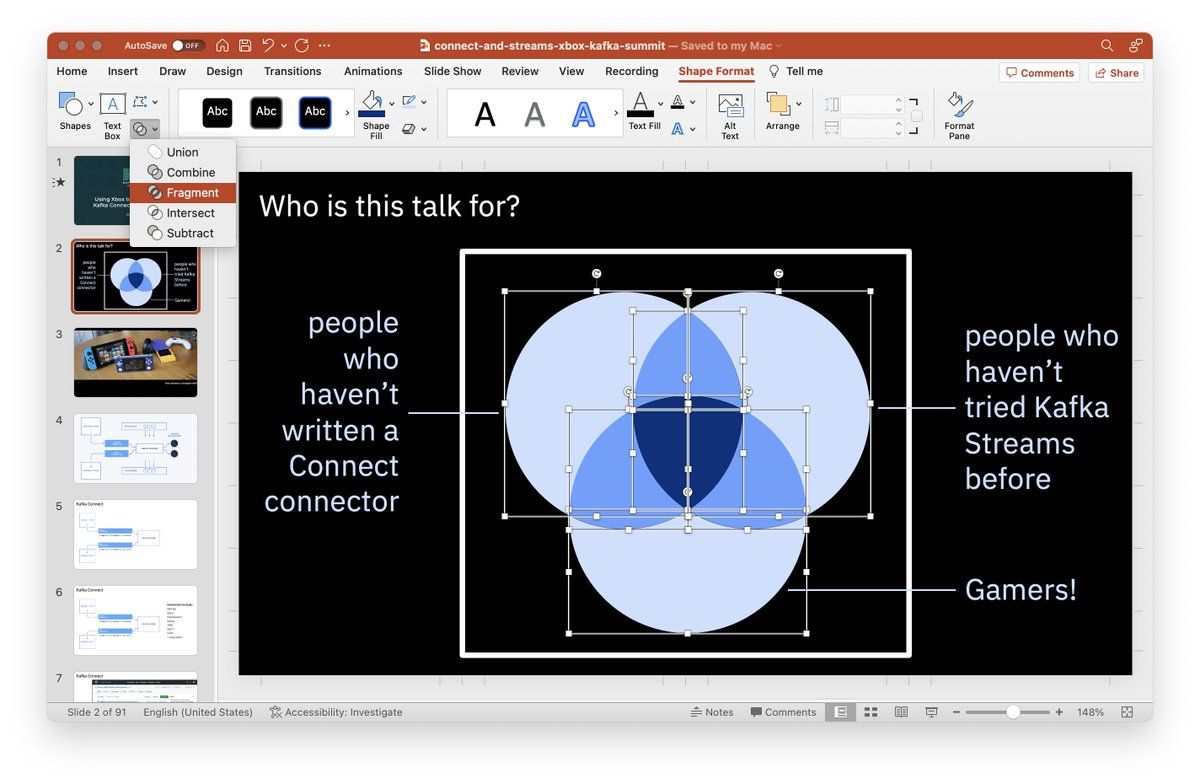Click the Home icon in the title bar

(222, 46)
